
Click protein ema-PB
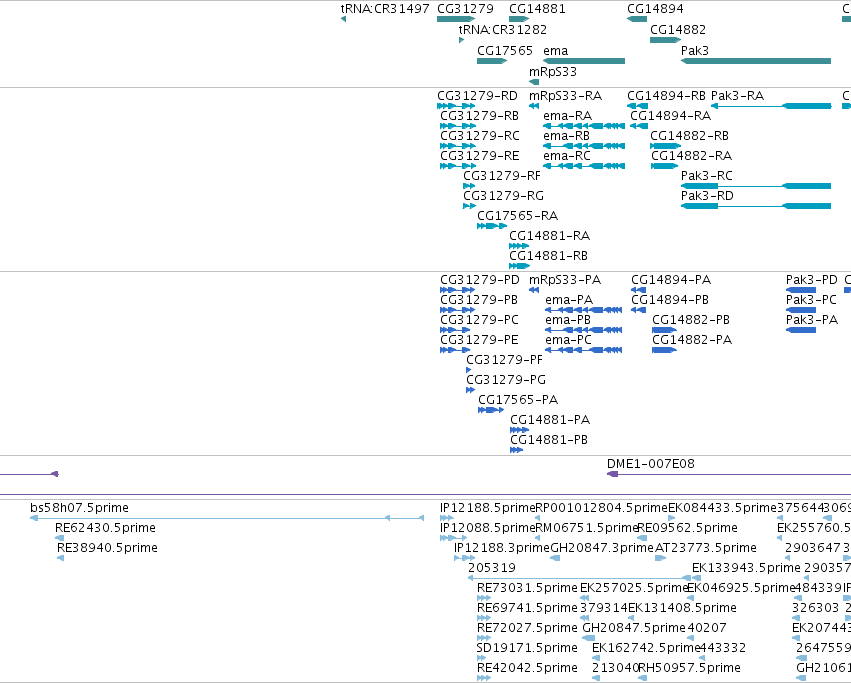click(x=568, y=320)
